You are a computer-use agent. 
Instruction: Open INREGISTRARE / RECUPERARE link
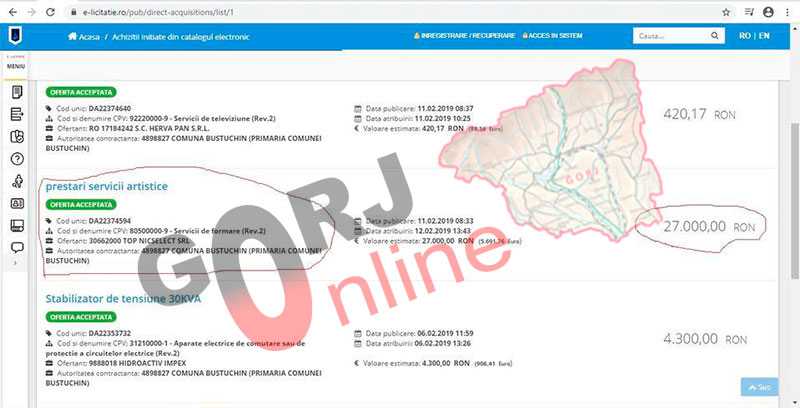464,36
